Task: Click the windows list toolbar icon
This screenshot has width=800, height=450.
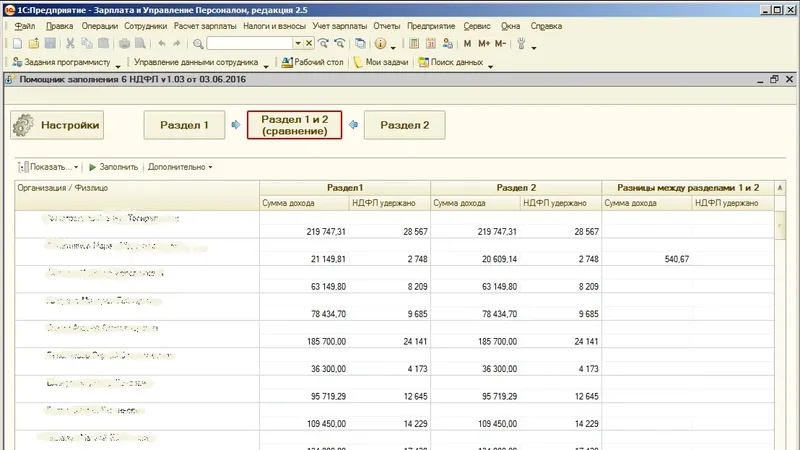Action: (360, 44)
